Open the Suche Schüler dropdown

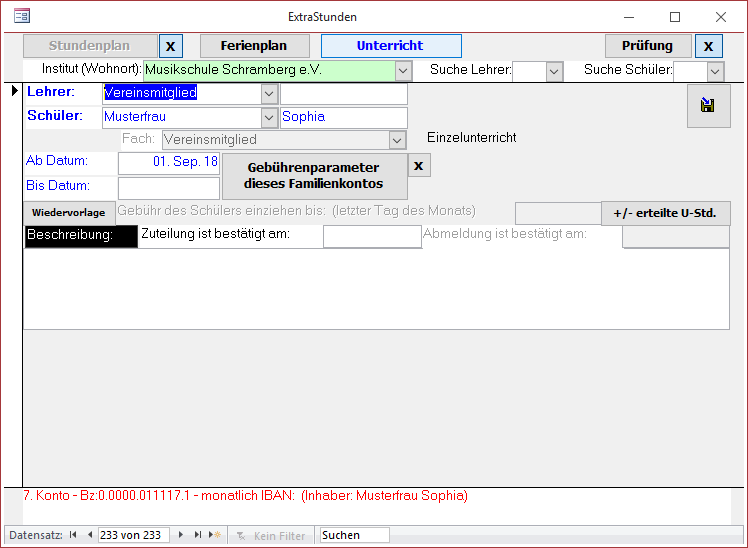coord(714,71)
